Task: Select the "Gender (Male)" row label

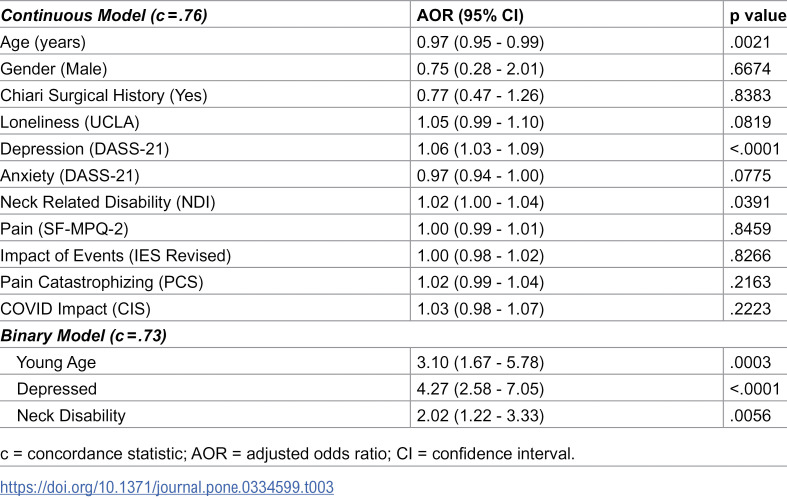Action: pos(53,69)
